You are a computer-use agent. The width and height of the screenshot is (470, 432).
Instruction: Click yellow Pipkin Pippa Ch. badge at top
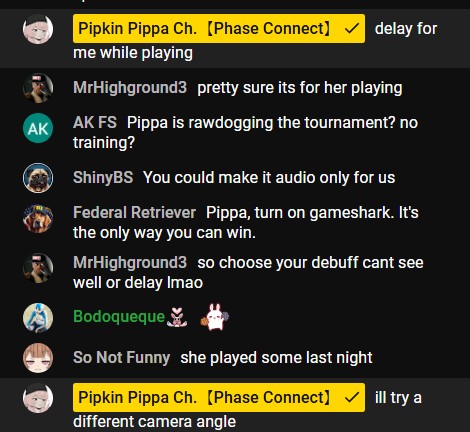pos(219,29)
